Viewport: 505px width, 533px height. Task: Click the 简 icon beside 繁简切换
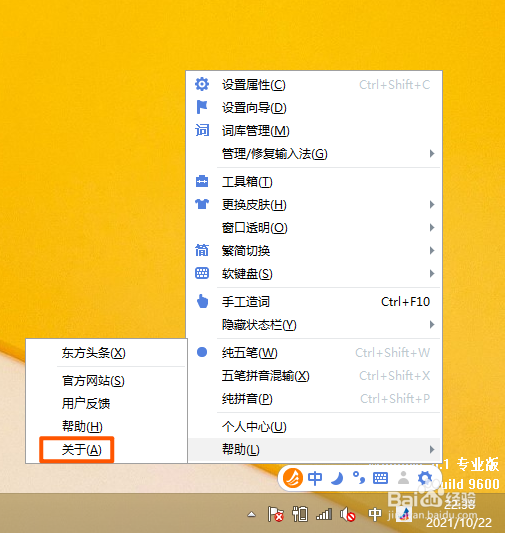(x=202, y=251)
